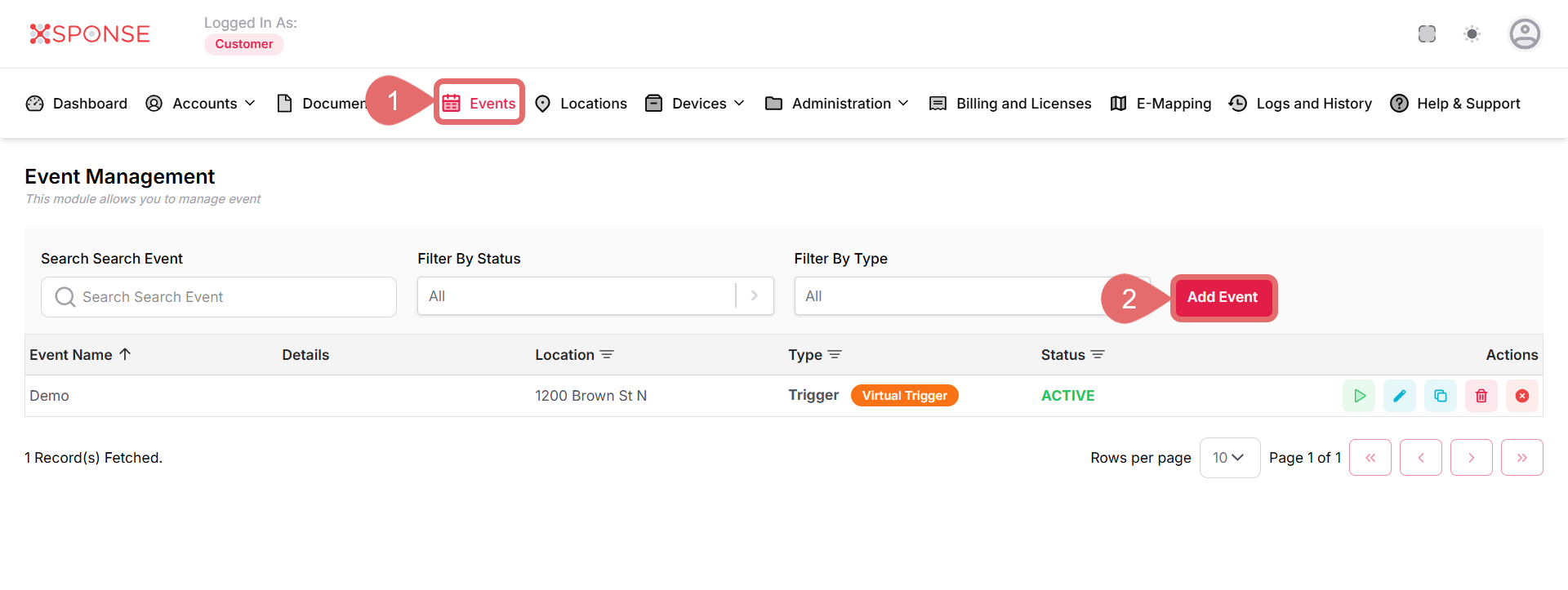
Task: Duplicate the Demo event using copy icon
Action: (x=1441, y=396)
